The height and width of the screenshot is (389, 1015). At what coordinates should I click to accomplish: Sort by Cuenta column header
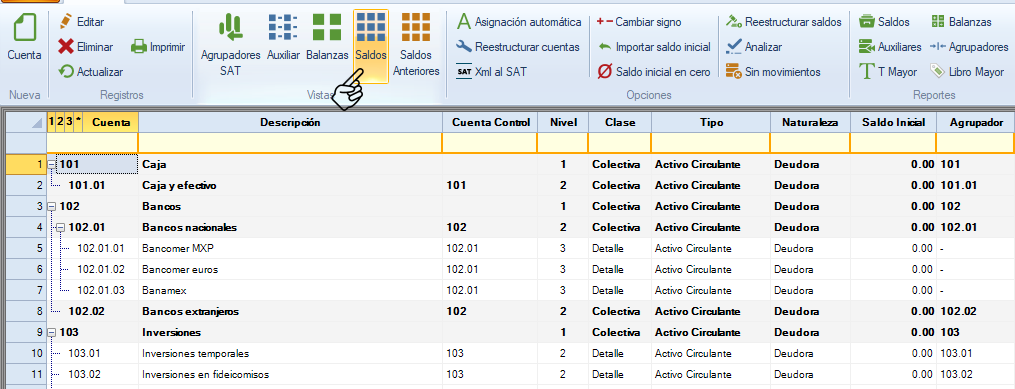pos(111,122)
